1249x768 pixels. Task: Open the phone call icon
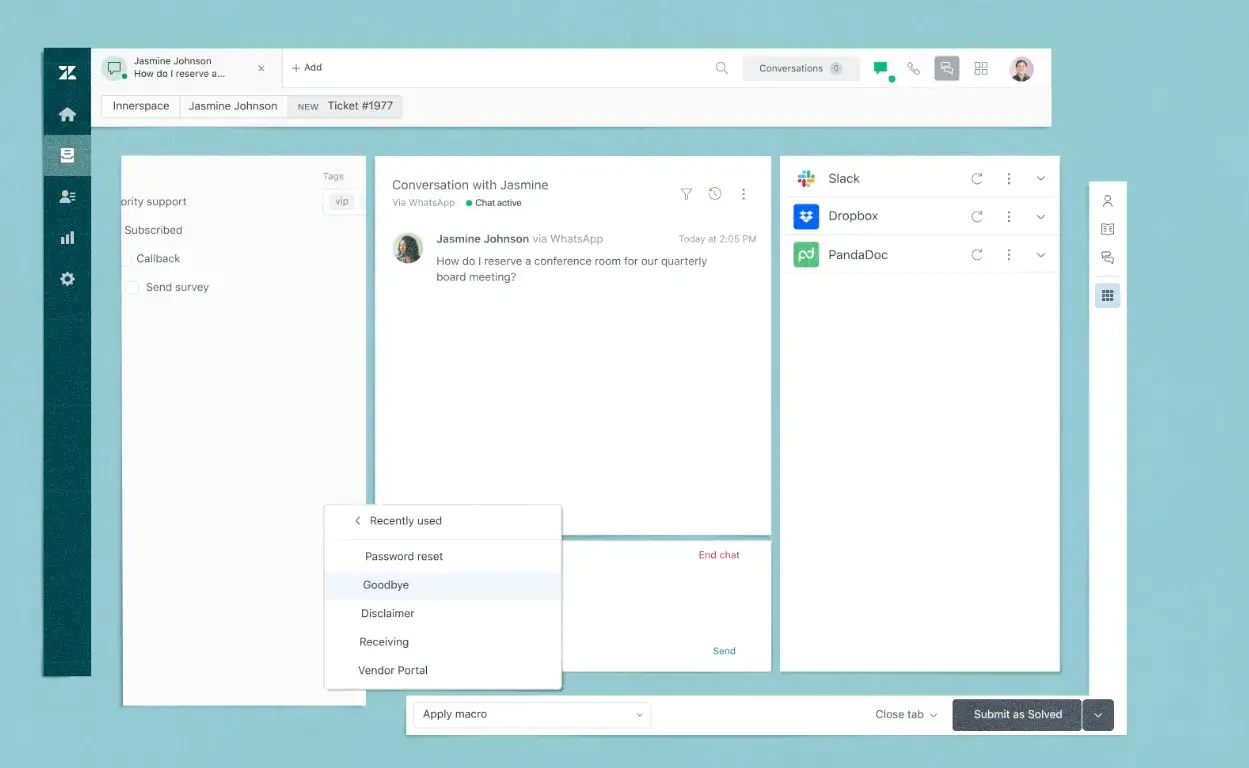(x=913, y=68)
